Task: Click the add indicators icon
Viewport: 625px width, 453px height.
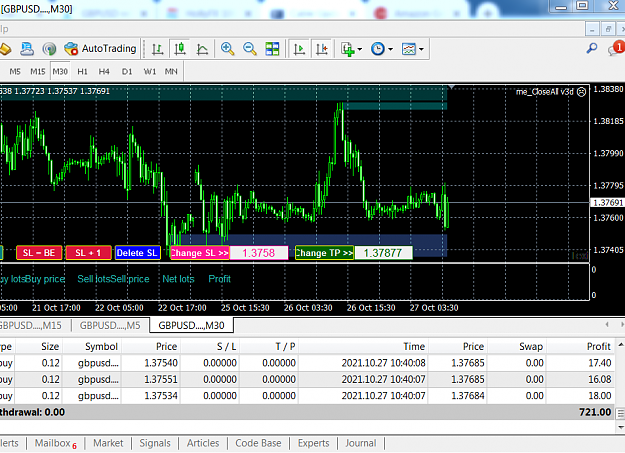Action: (x=348, y=49)
